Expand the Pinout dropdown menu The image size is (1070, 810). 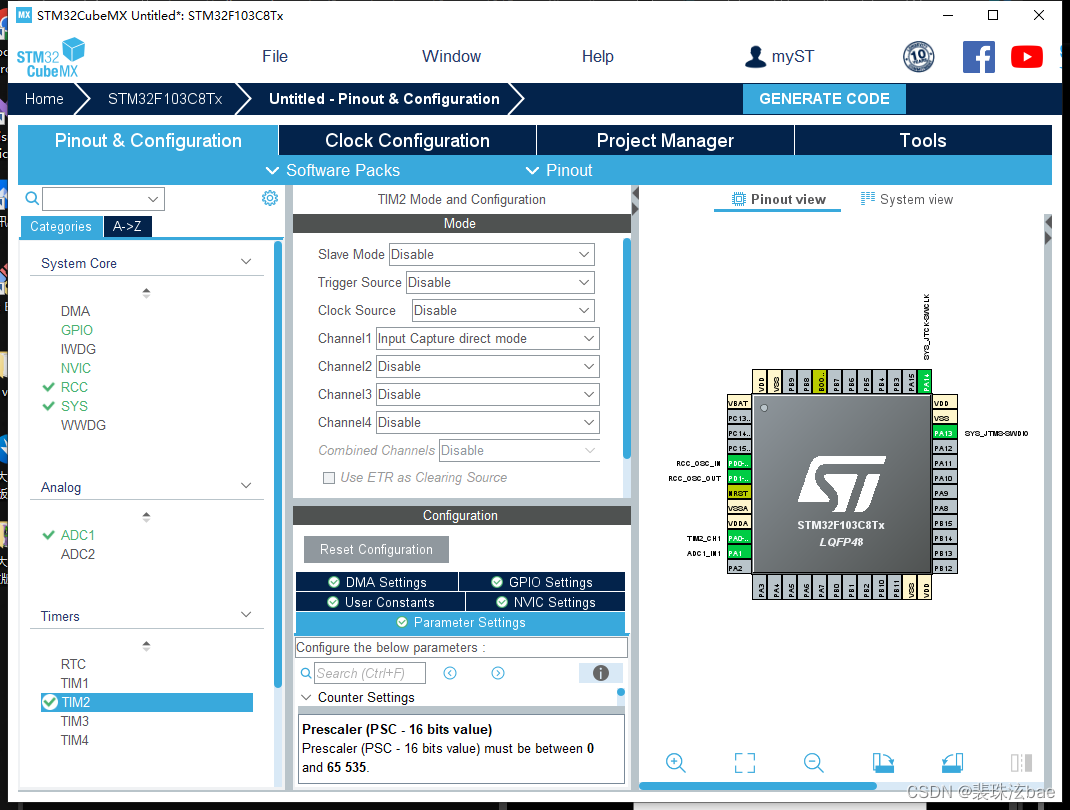pyautogui.click(x=559, y=171)
